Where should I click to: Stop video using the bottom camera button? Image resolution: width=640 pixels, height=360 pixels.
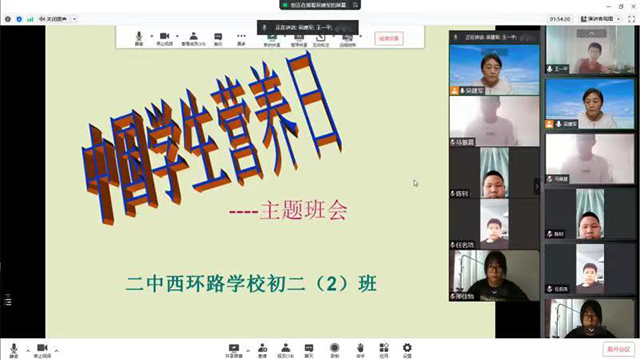pos(42,350)
